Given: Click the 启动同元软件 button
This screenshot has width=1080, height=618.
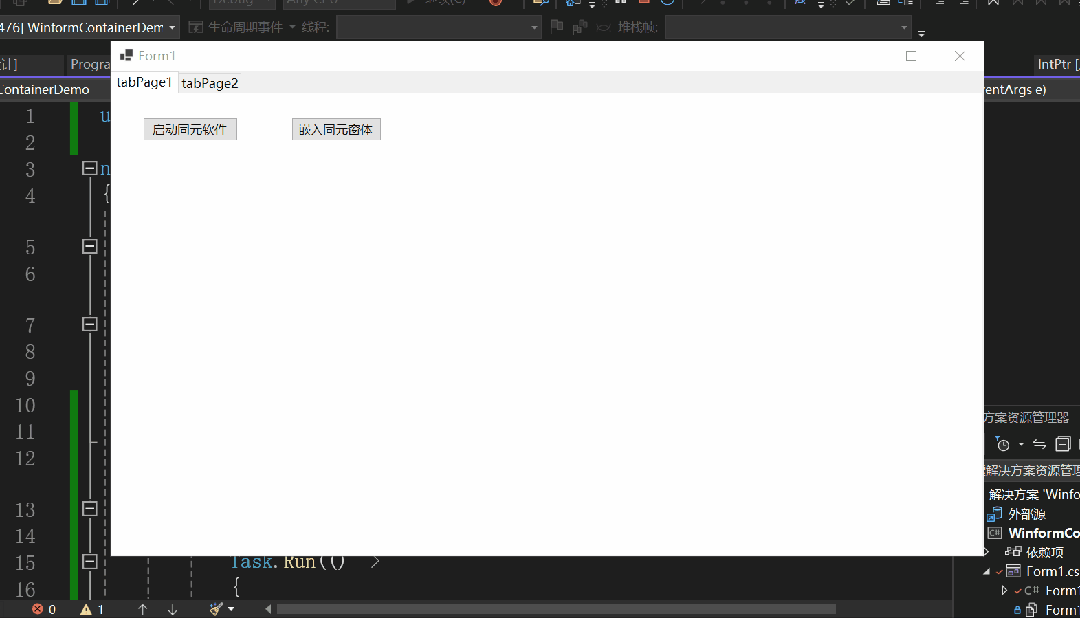Looking at the screenshot, I should click(x=190, y=130).
